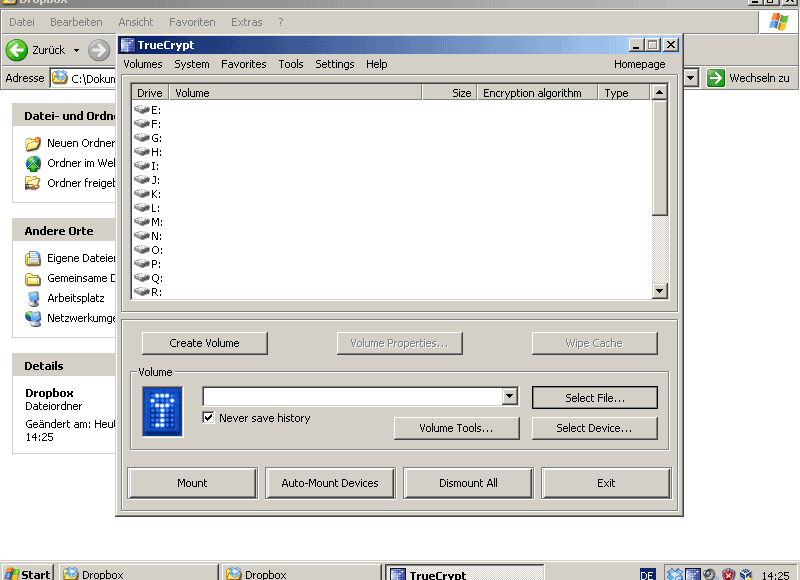800x580 pixels.
Task: Click Neuen Ordner icon in Explorer sidebar
Action: pyautogui.click(x=33, y=143)
